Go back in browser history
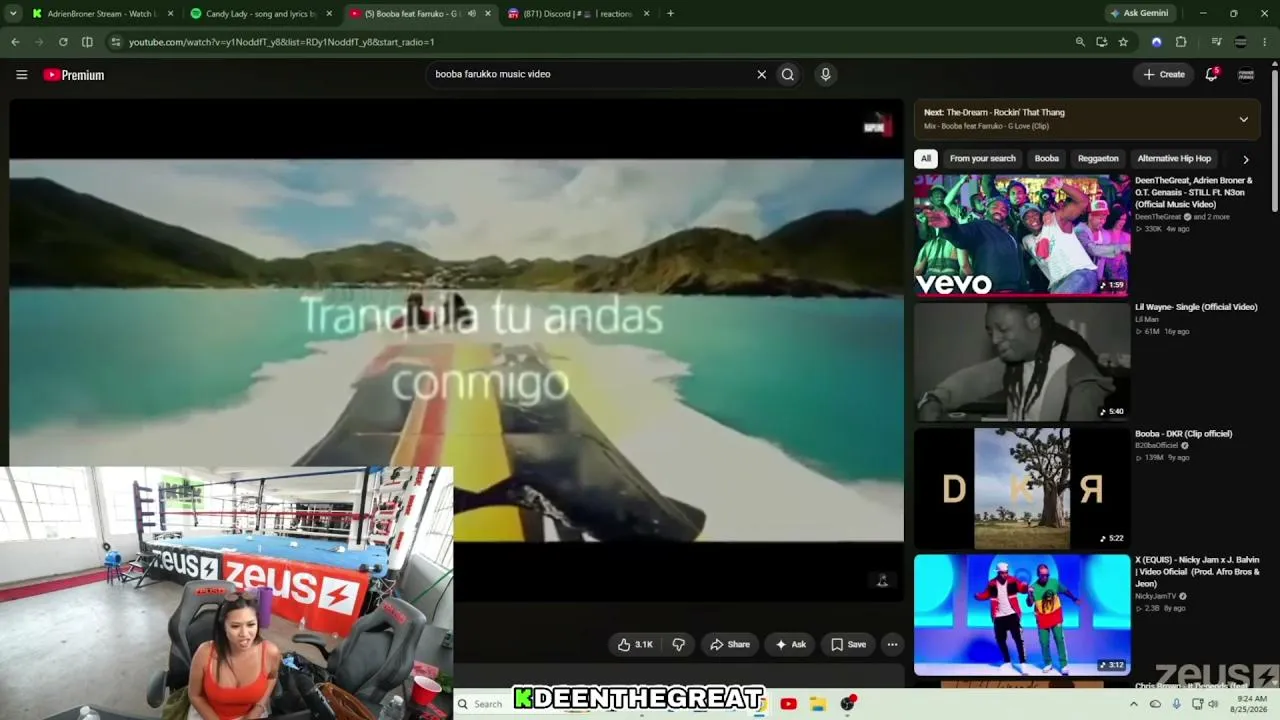Image resolution: width=1280 pixels, height=720 pixels. click(15, 42)
